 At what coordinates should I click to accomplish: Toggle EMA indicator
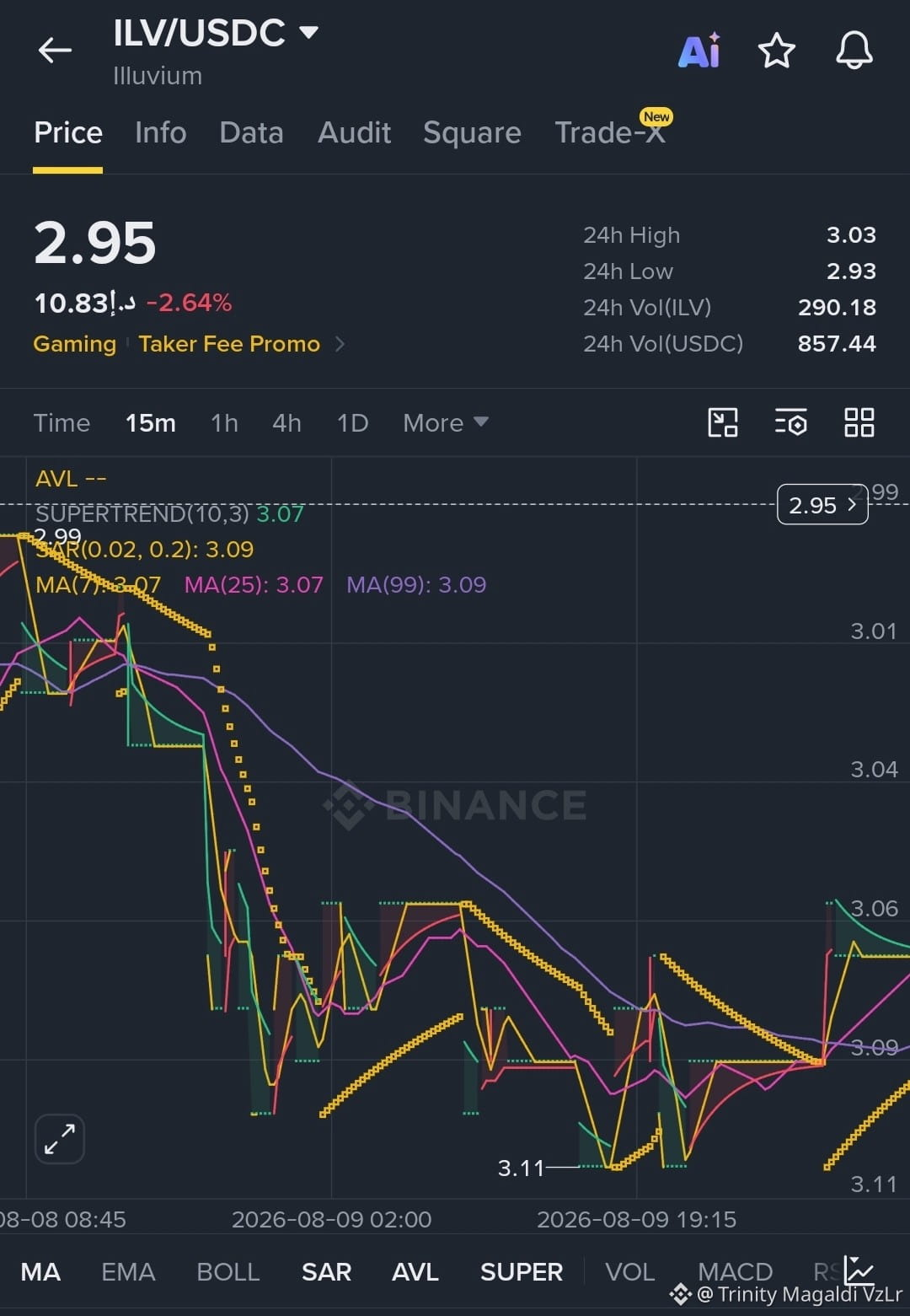click(128, 1271)
